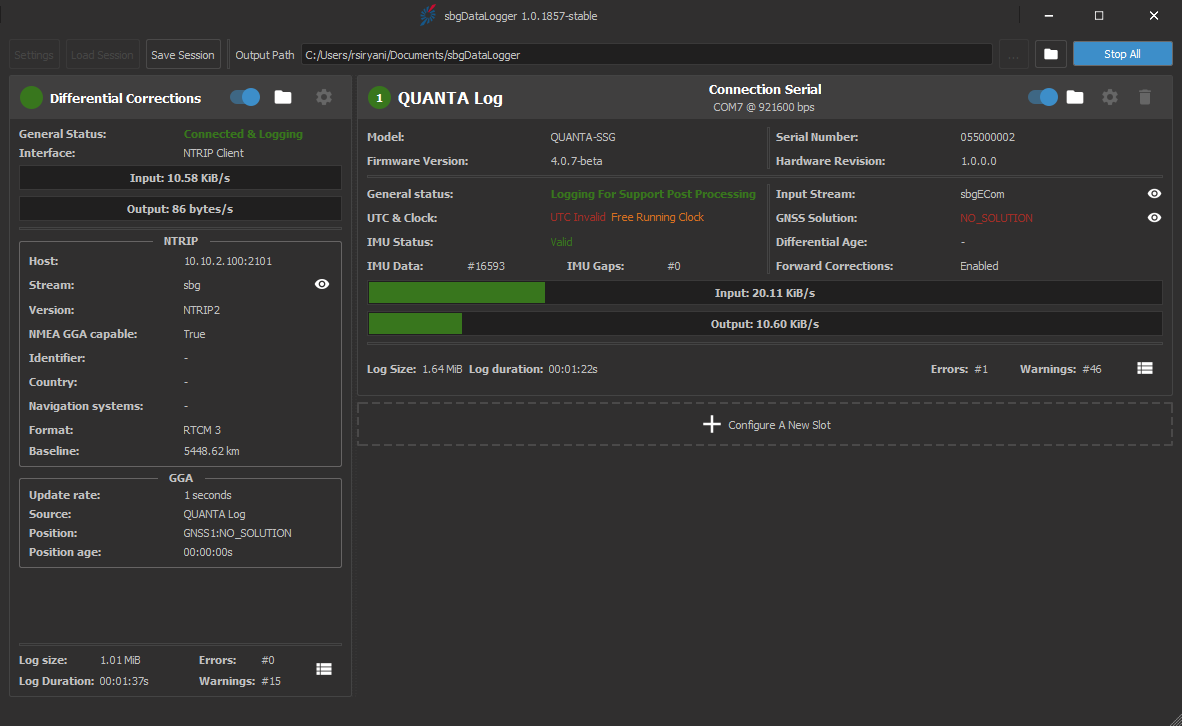This screenshot has width=1182, height=726.
Task: Click the QUANTA Log slot title
Action: tap(450, 98)
